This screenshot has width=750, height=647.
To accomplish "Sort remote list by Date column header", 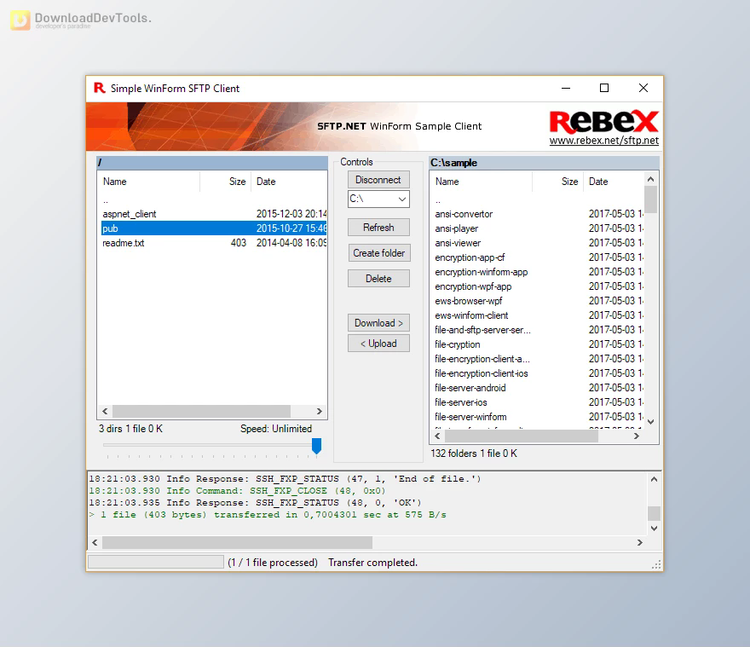I will [289, 182].
